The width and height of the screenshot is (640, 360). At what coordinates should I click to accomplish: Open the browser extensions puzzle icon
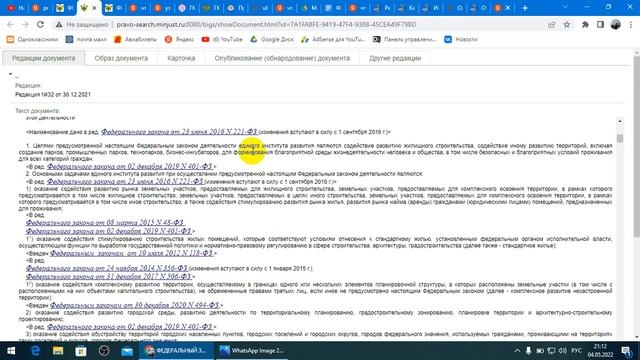[x=585, y=24]
